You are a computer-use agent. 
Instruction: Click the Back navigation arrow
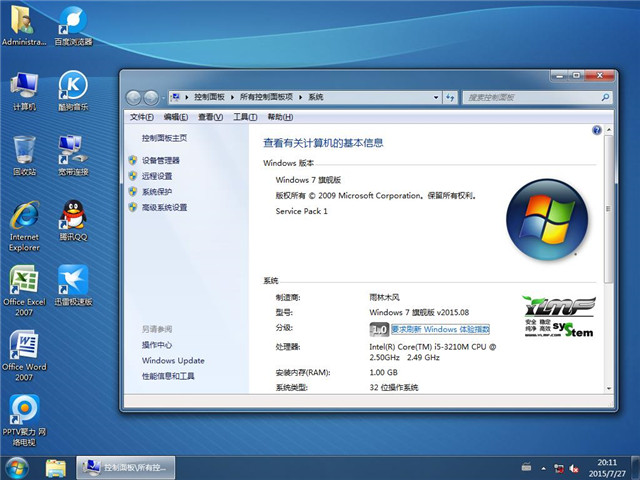point(133,98)
